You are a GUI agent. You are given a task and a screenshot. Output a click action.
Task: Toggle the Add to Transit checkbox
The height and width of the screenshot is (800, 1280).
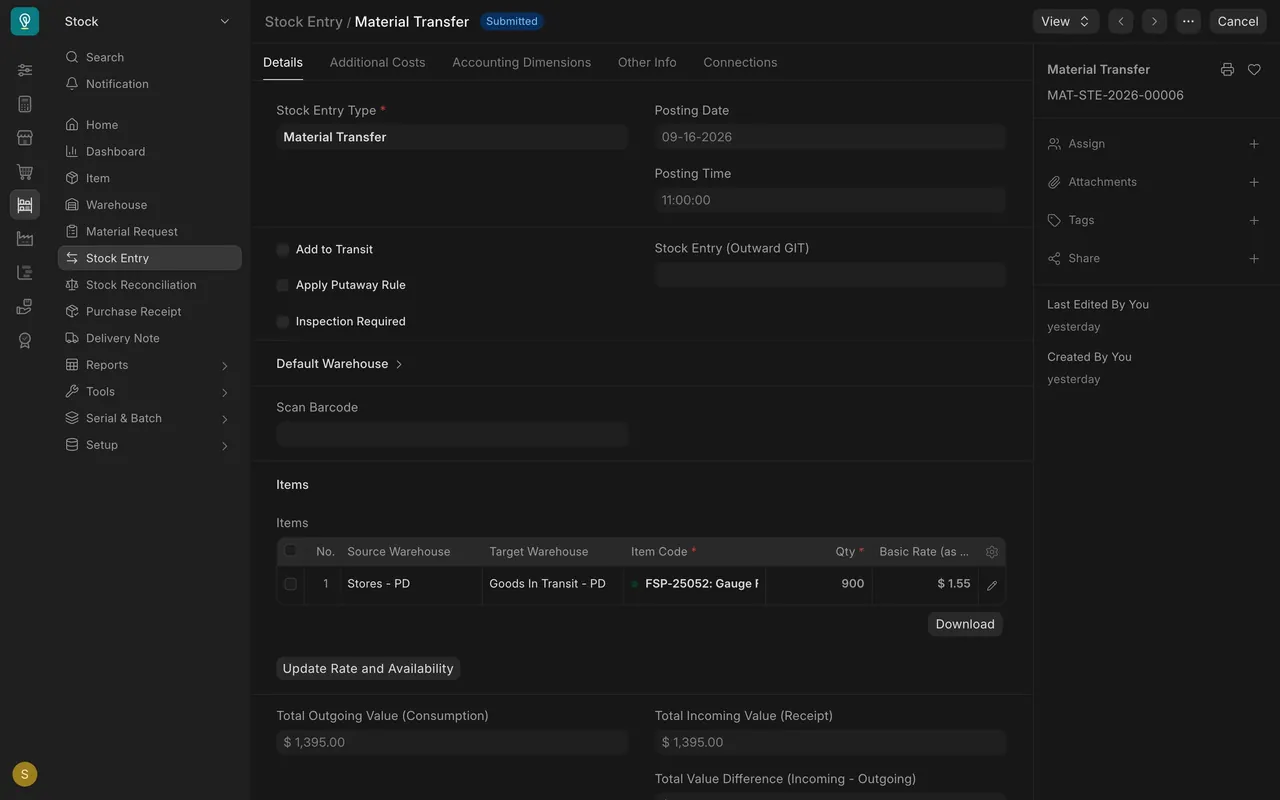283,250
